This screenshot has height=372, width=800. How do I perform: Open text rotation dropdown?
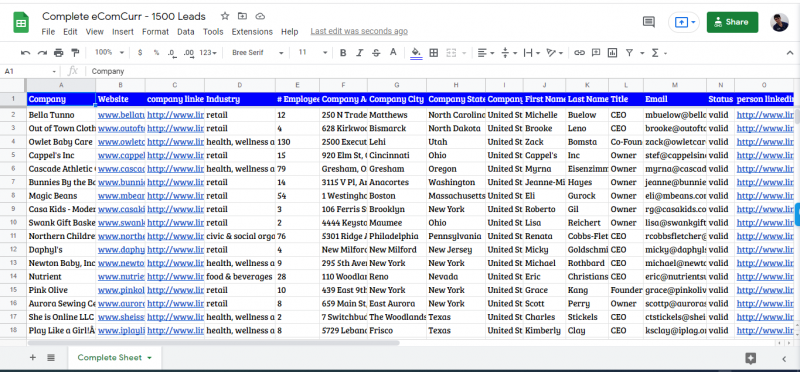[x=555, y=53]
